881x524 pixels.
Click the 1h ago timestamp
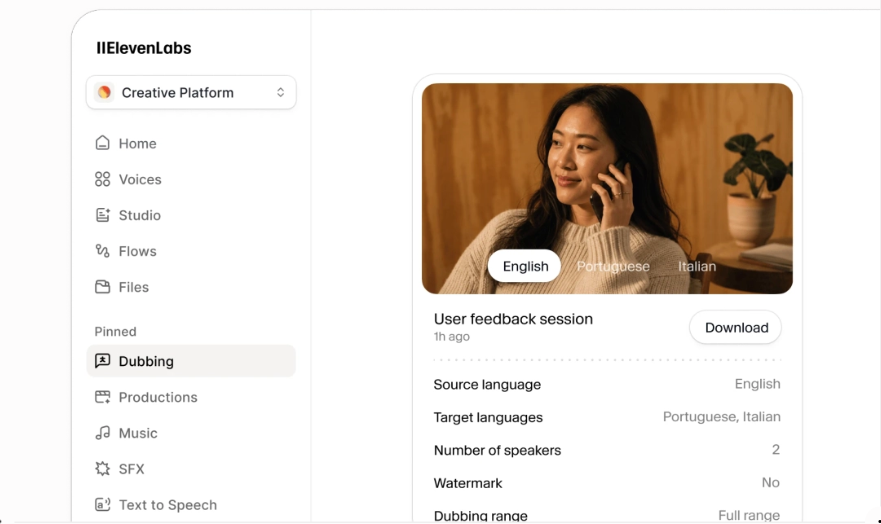point(451,336)
